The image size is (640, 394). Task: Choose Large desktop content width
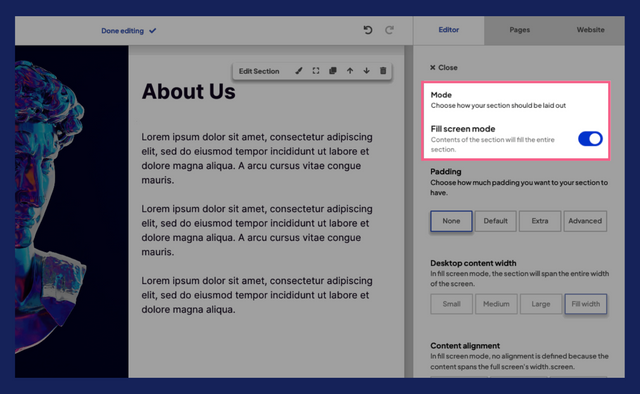pos(540,304)
